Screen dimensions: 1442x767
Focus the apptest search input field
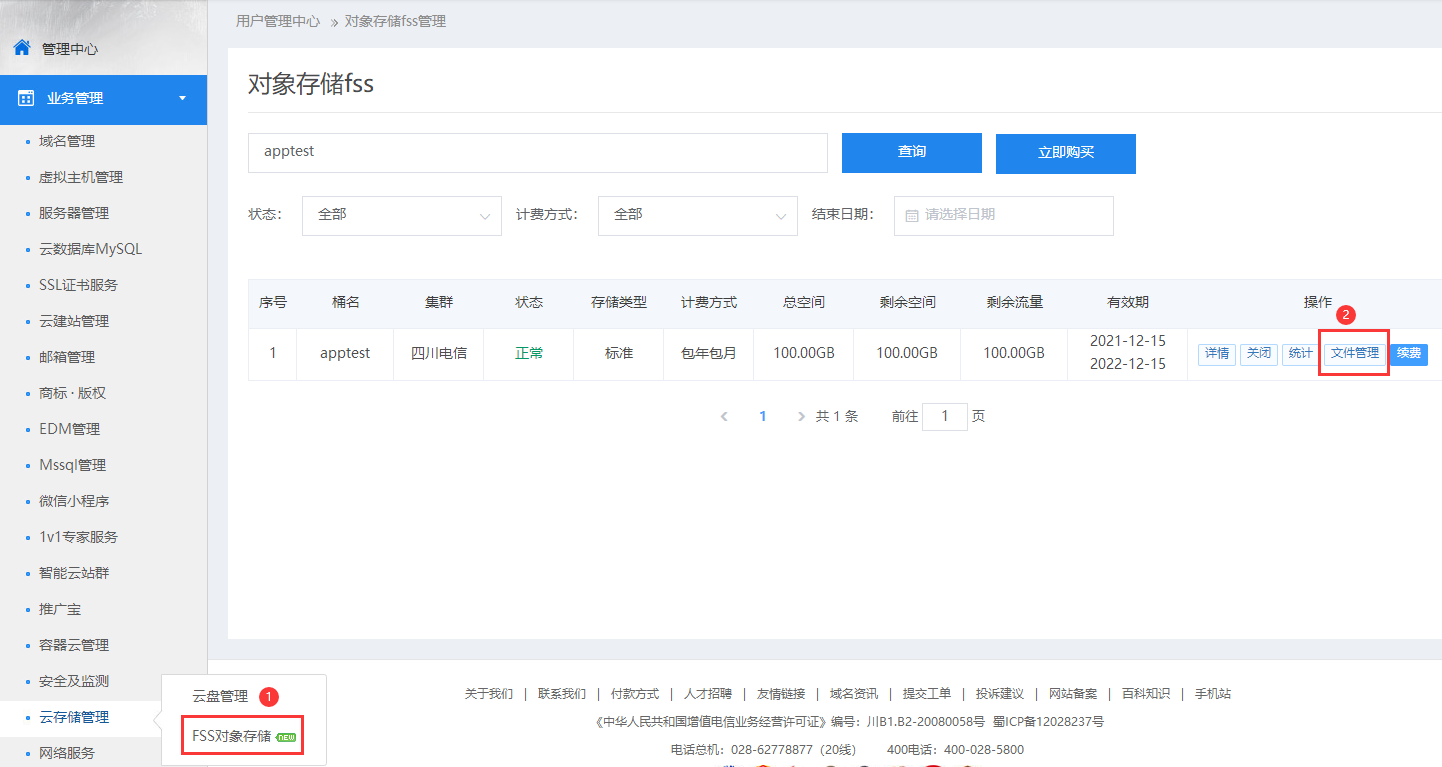537,152
